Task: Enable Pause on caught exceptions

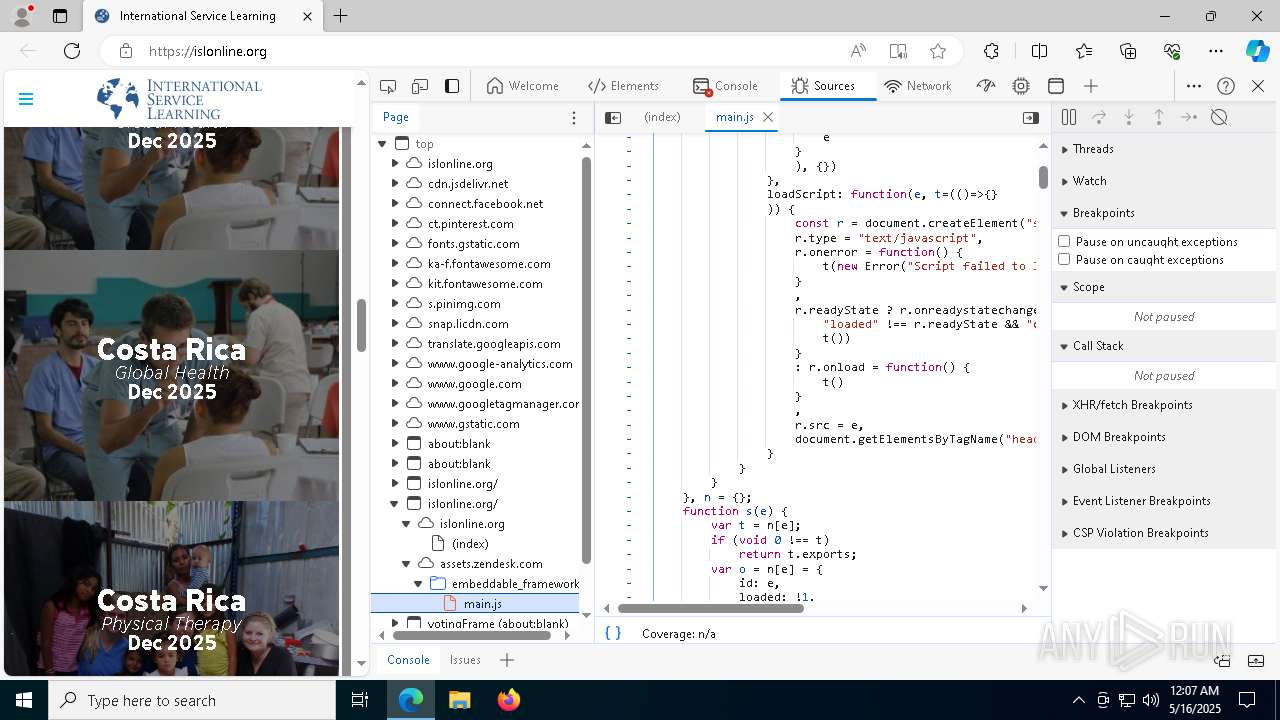Action: (x=1064, y=259)
